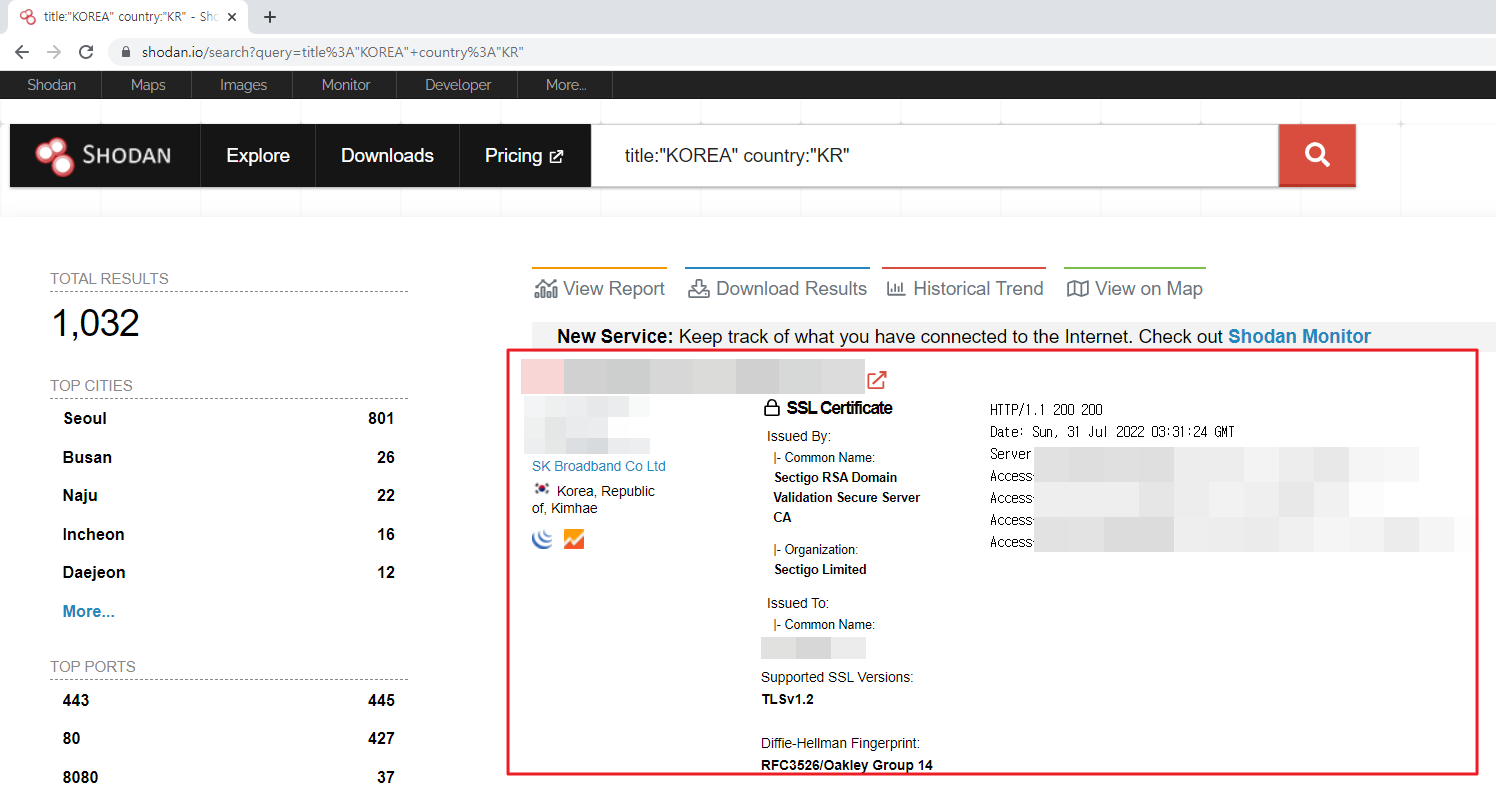
Task: Open View on Map
Action: click(1135, 288)
